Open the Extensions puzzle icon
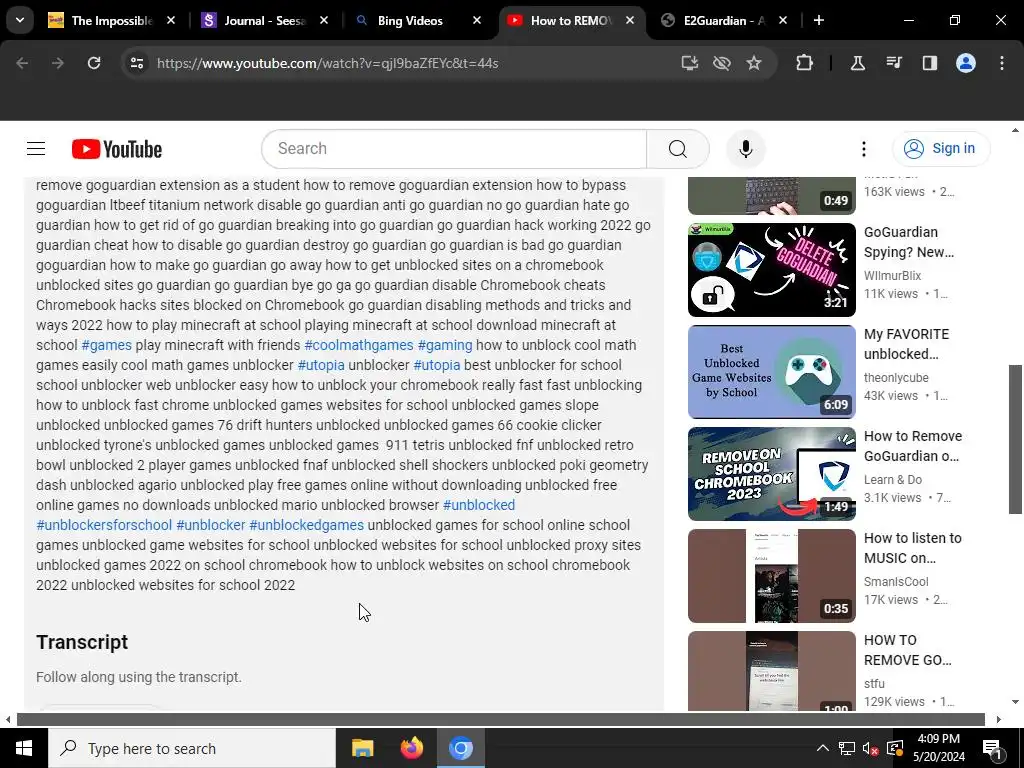 [x=805, y=63]
